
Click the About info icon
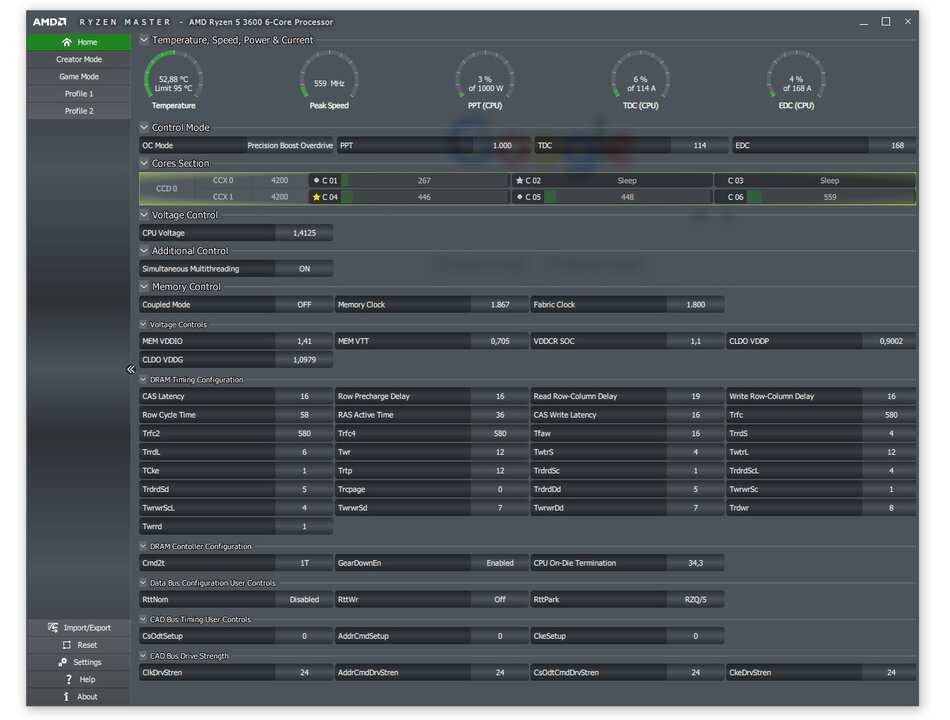(x=66, y=696)
